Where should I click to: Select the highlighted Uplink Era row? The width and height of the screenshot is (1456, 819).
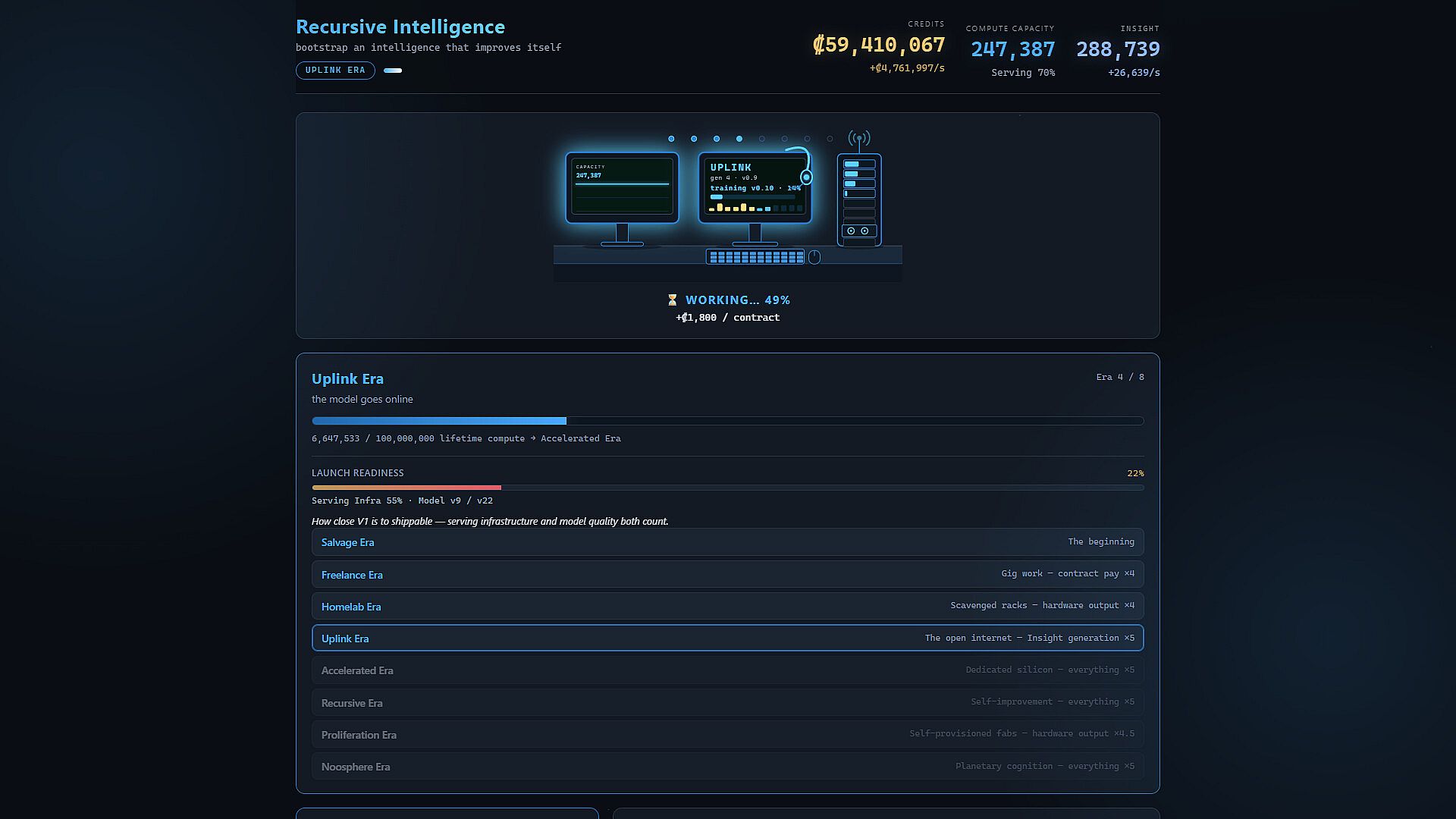728,638
